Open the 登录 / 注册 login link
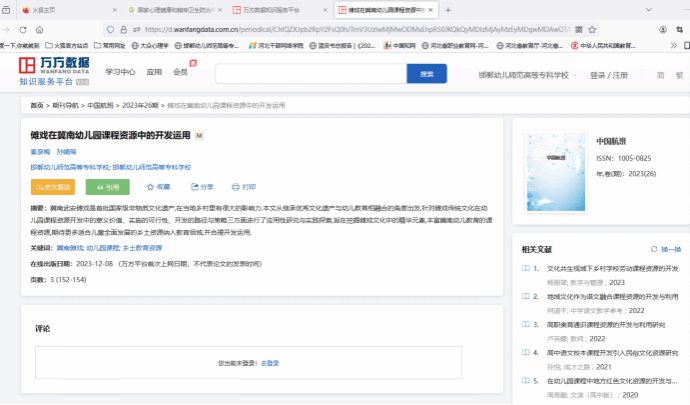This screenshot has height=405, width=690. [609, 75]
